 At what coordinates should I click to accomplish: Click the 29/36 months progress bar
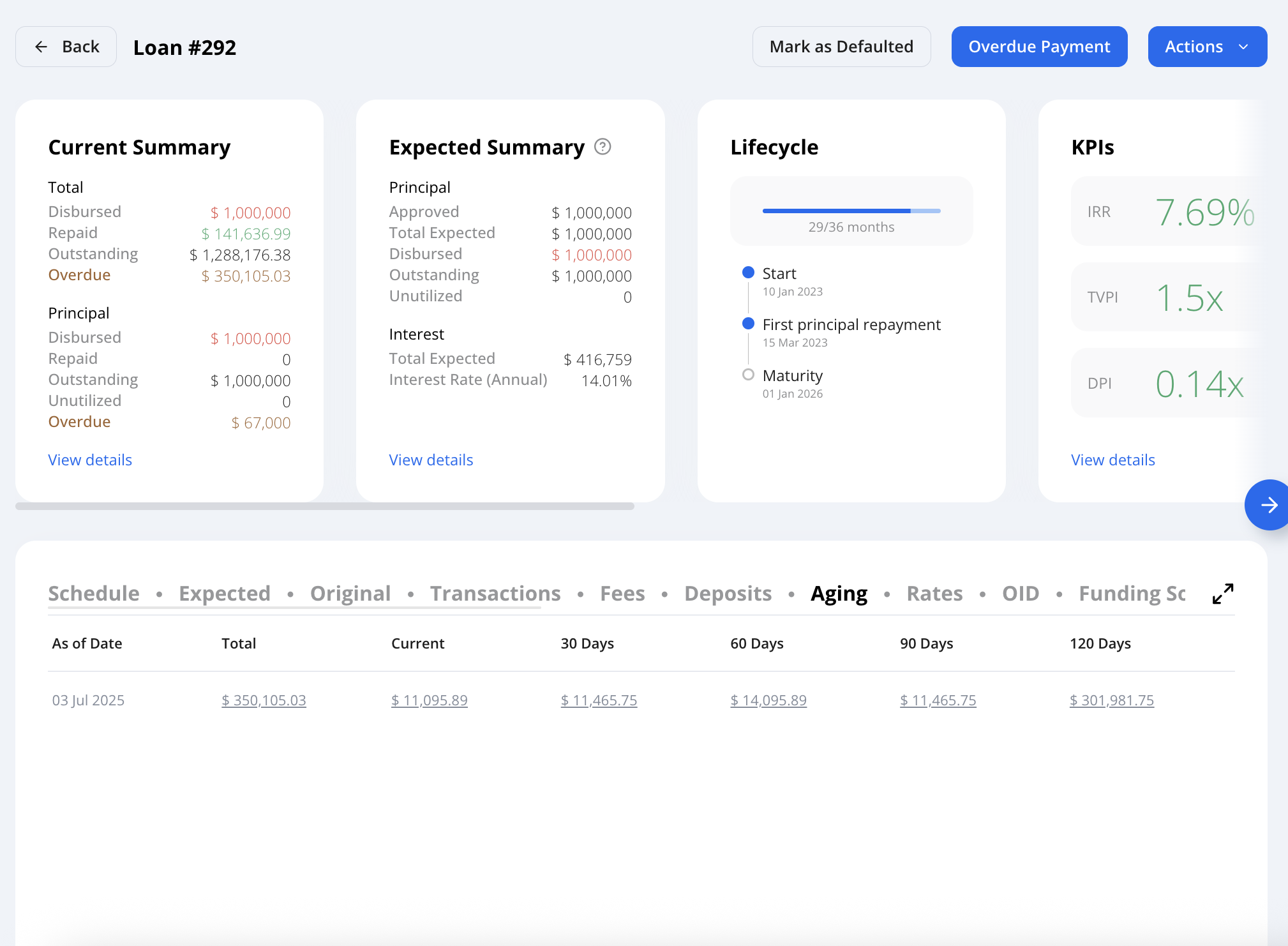(851, 211)
